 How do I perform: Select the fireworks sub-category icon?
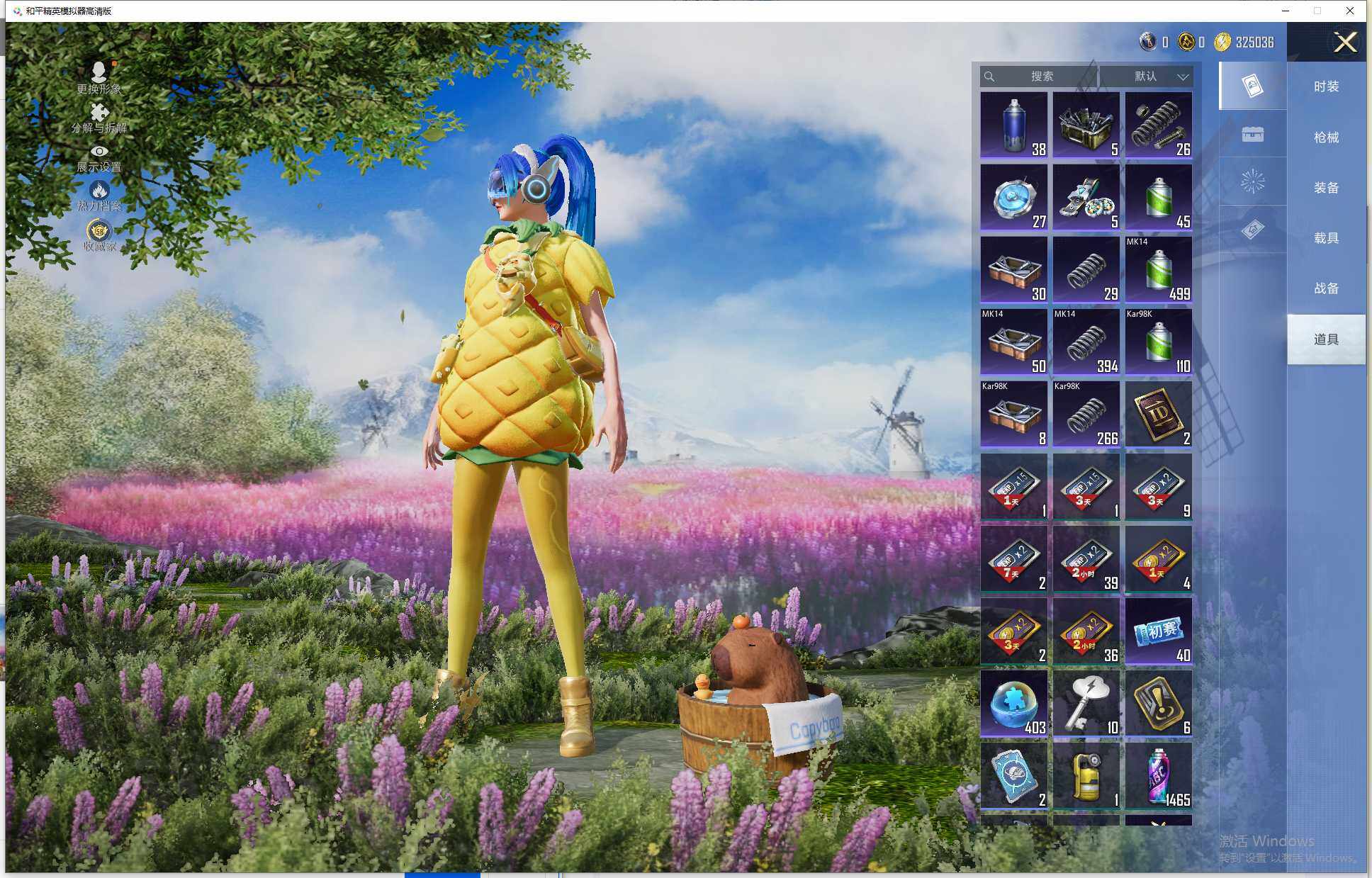coord(1252,182)
